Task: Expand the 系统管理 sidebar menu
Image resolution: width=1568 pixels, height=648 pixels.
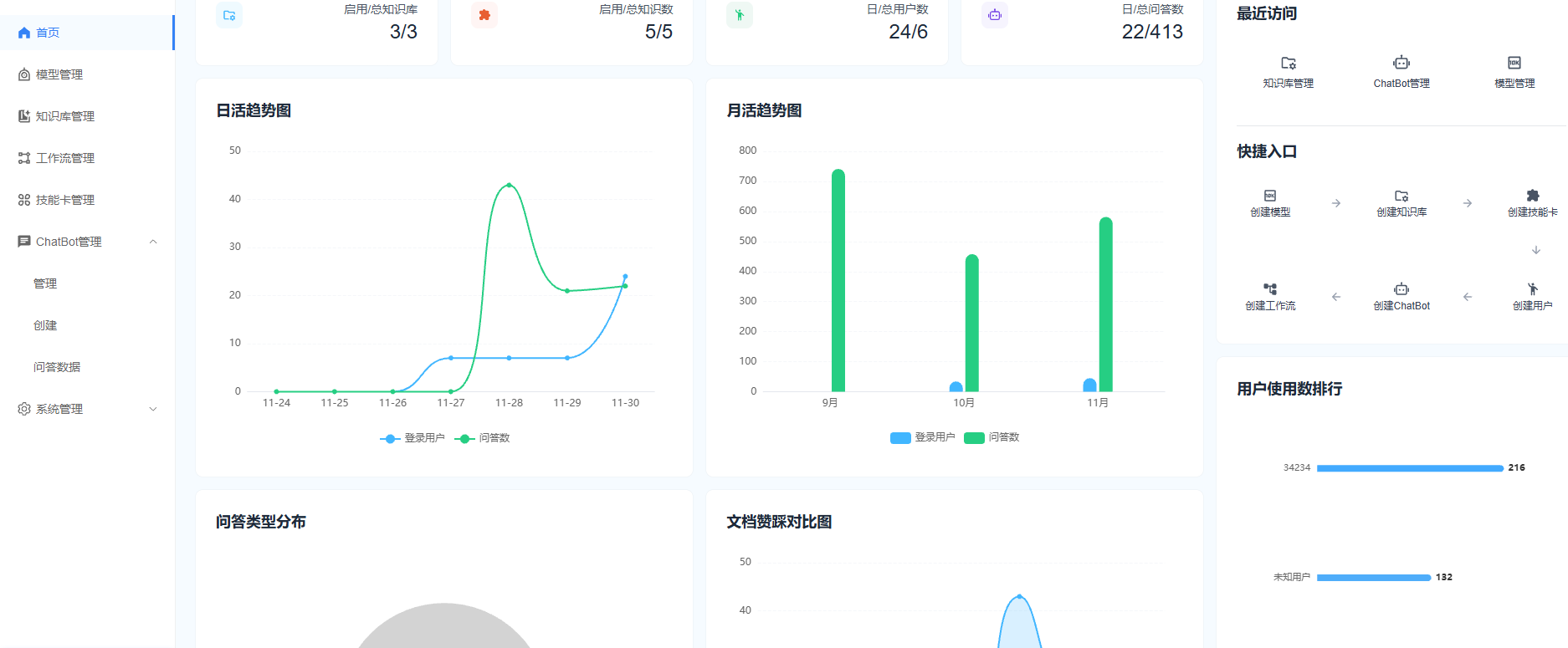Action: point(153,409)
